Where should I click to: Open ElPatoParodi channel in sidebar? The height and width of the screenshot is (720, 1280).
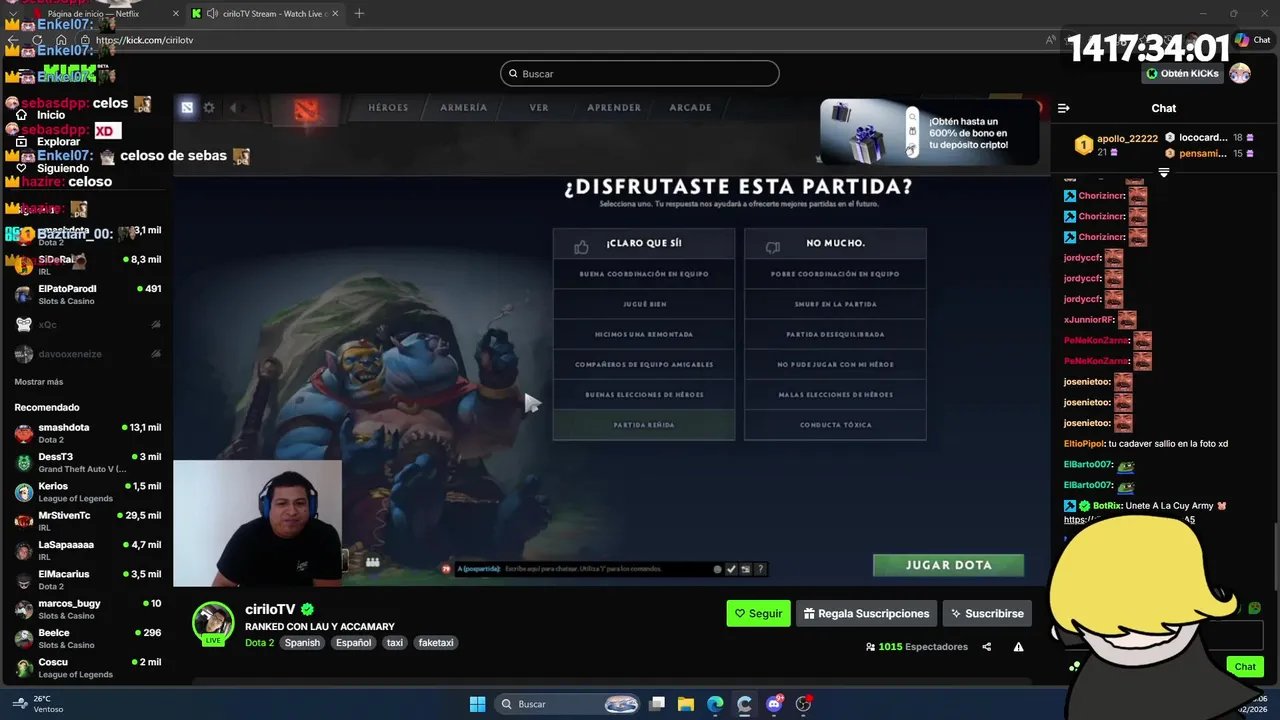(x=88, y=294)
